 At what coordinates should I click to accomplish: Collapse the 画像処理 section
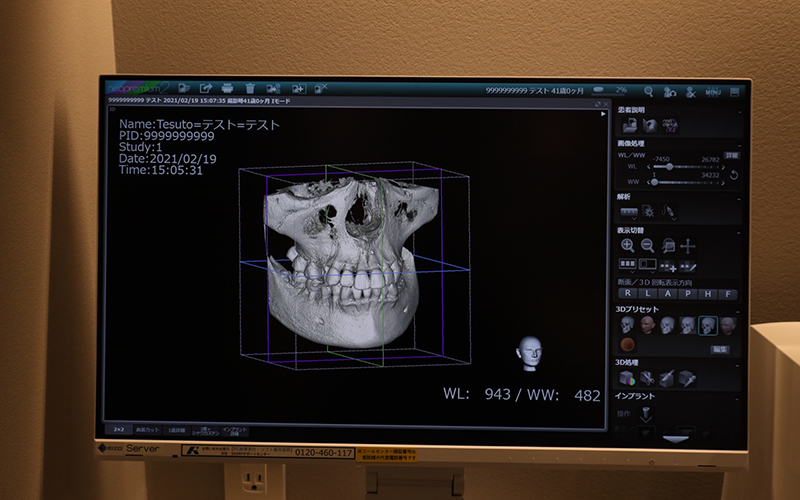click(x=739, y=144)
